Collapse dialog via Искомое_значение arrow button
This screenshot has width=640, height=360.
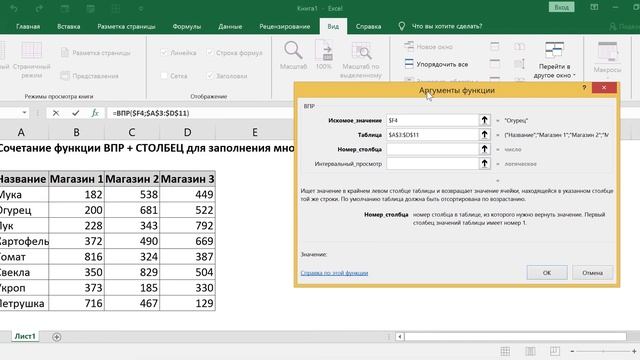[x=484, y=120]
